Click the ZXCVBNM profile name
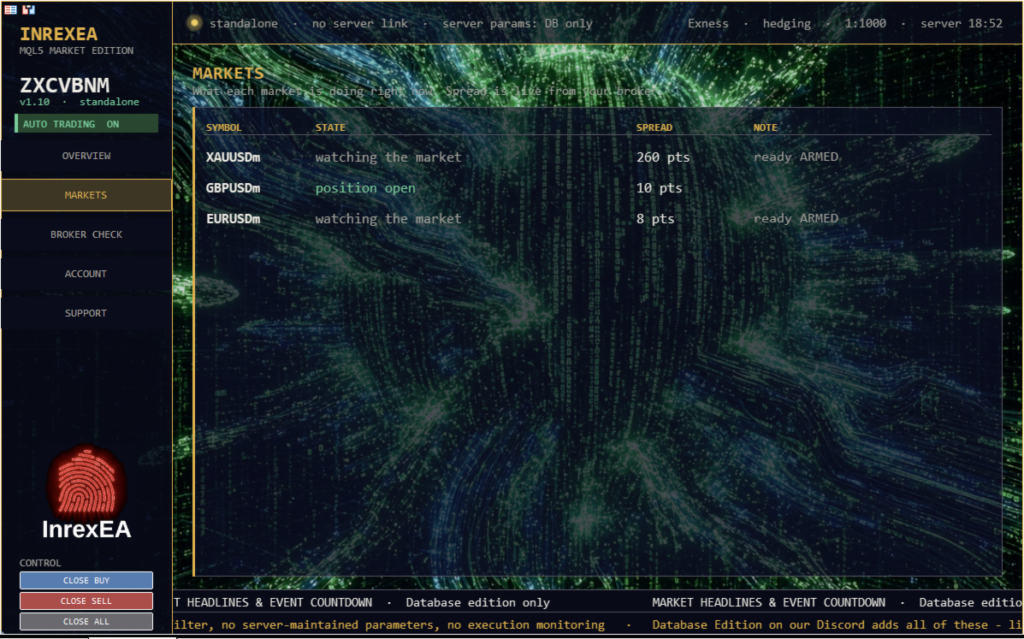This screenshot has height=639, width=1024. (65, 85)
